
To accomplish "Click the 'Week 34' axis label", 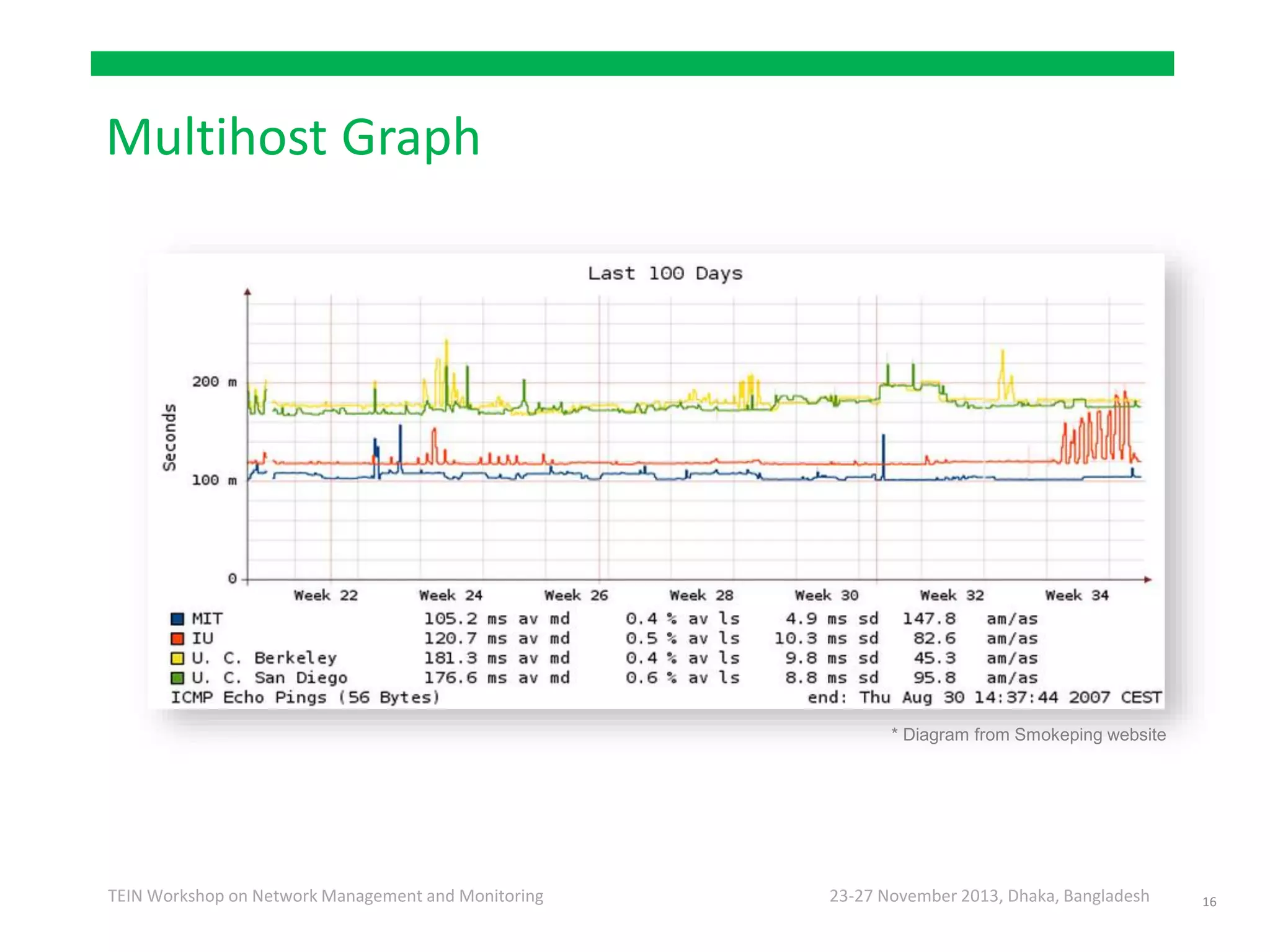I will [x=1077, y=595].
